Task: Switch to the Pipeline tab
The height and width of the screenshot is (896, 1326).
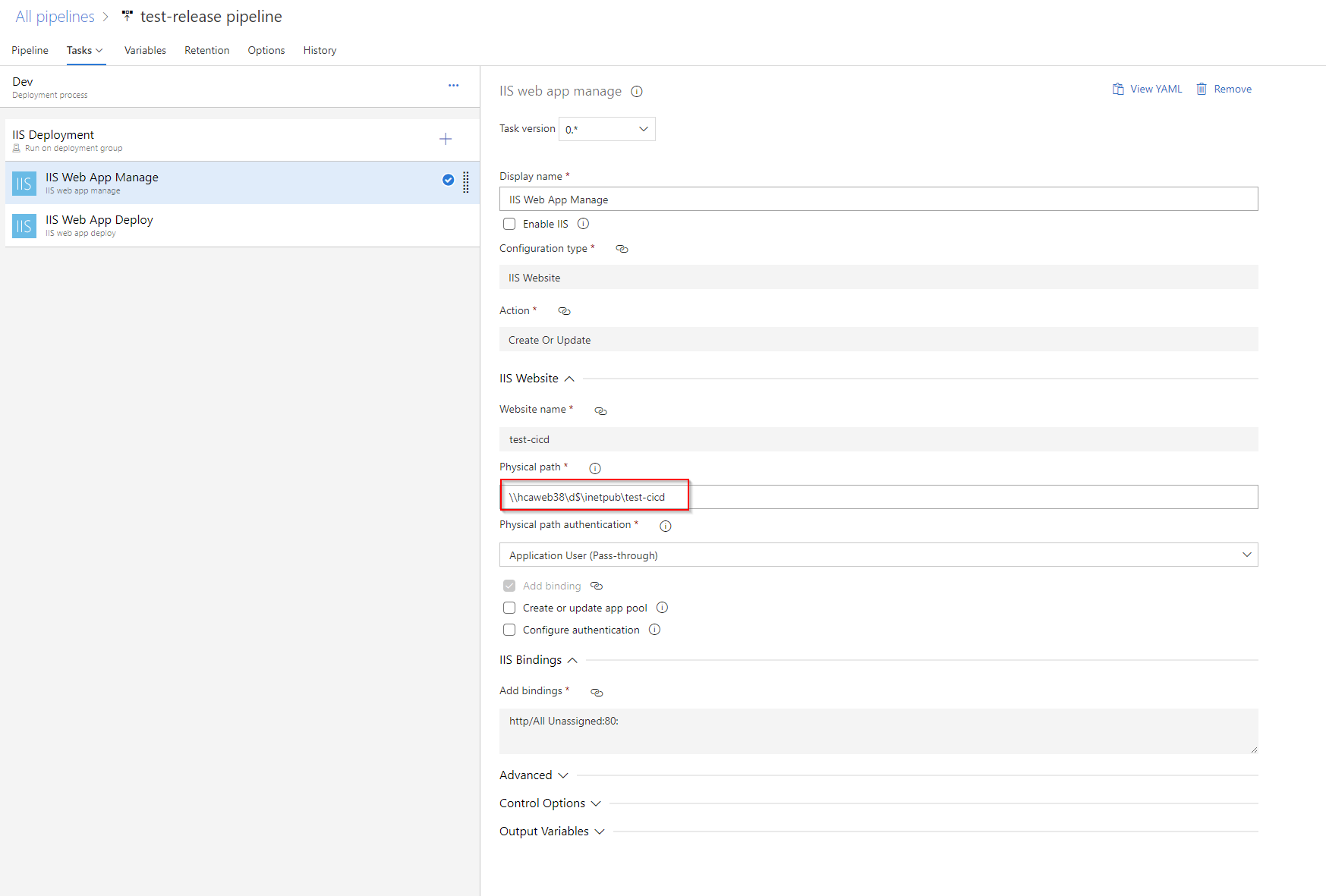Action: tap(30, 50)
